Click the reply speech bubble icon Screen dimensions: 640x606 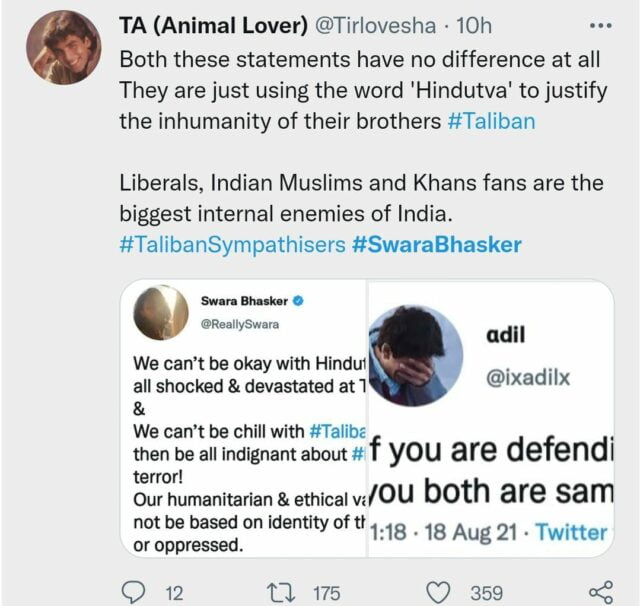click(133, 592)
